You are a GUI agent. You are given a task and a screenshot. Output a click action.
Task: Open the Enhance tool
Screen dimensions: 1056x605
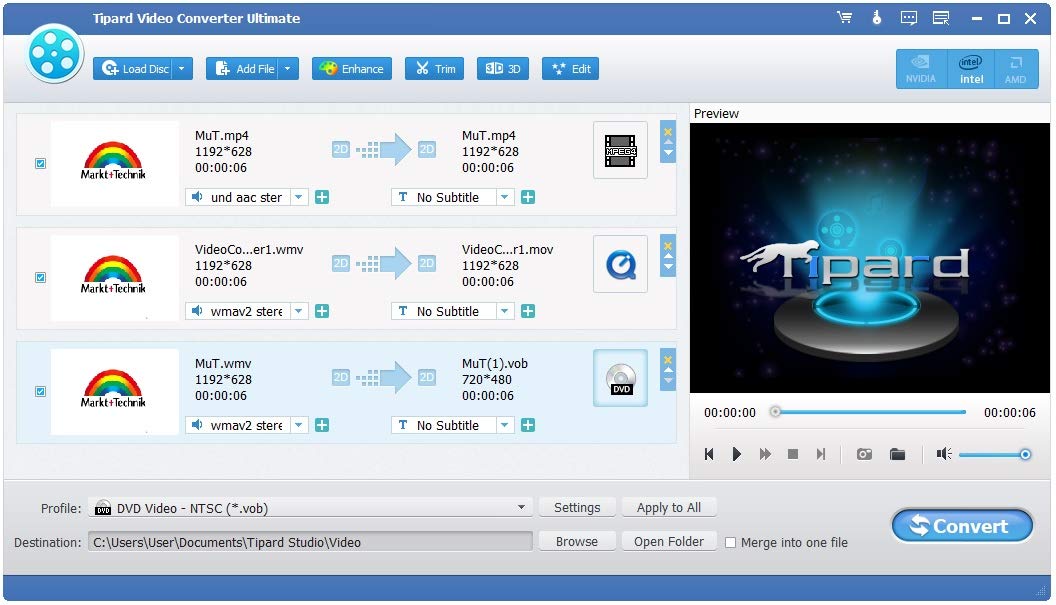pos(352,69)
